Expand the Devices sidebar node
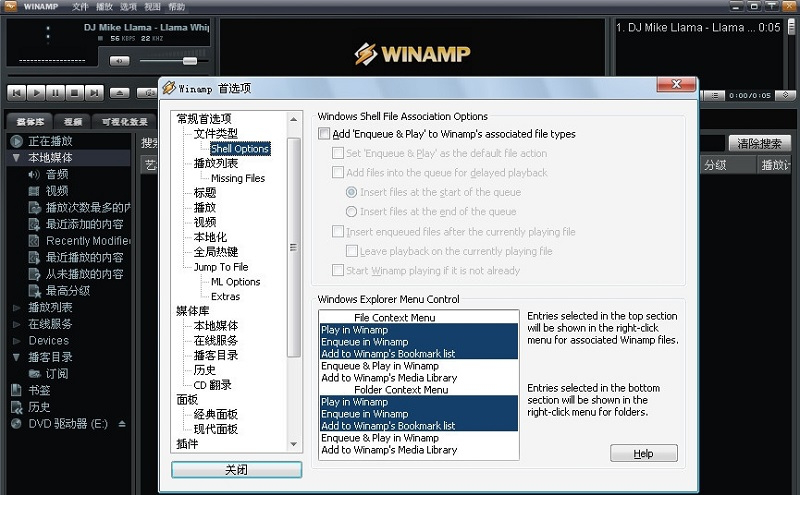This screenshot has width=800, height=514. (16, 341)
